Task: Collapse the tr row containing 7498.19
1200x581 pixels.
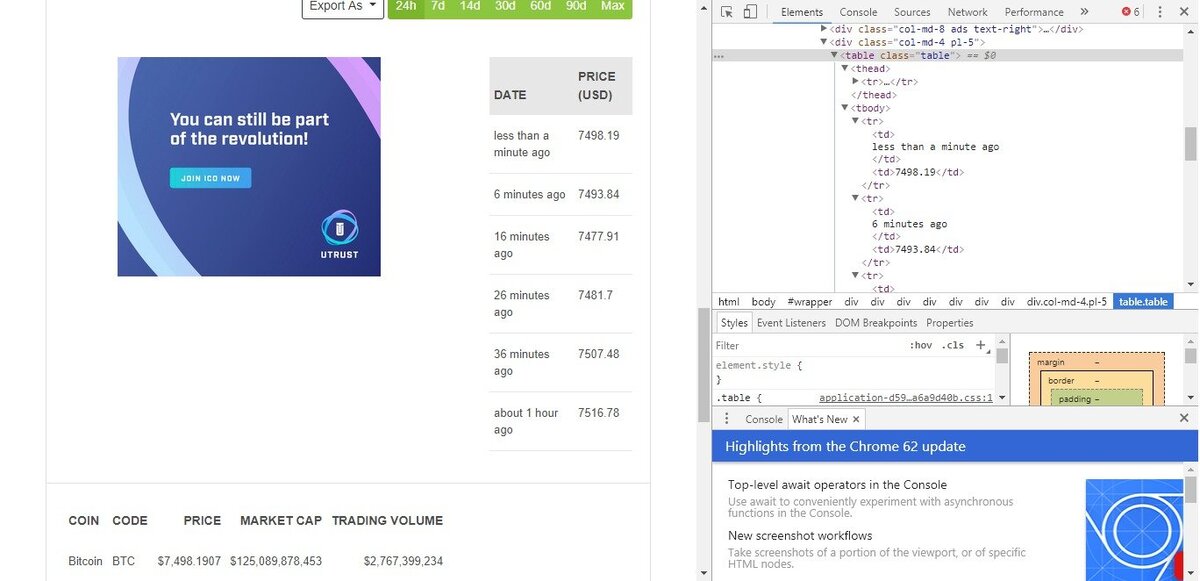Action: tap(856, 120)
